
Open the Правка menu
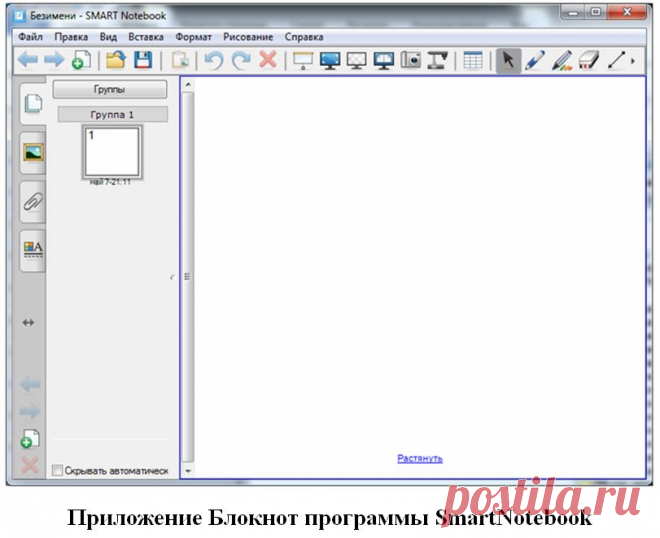[x=71, y=37]
